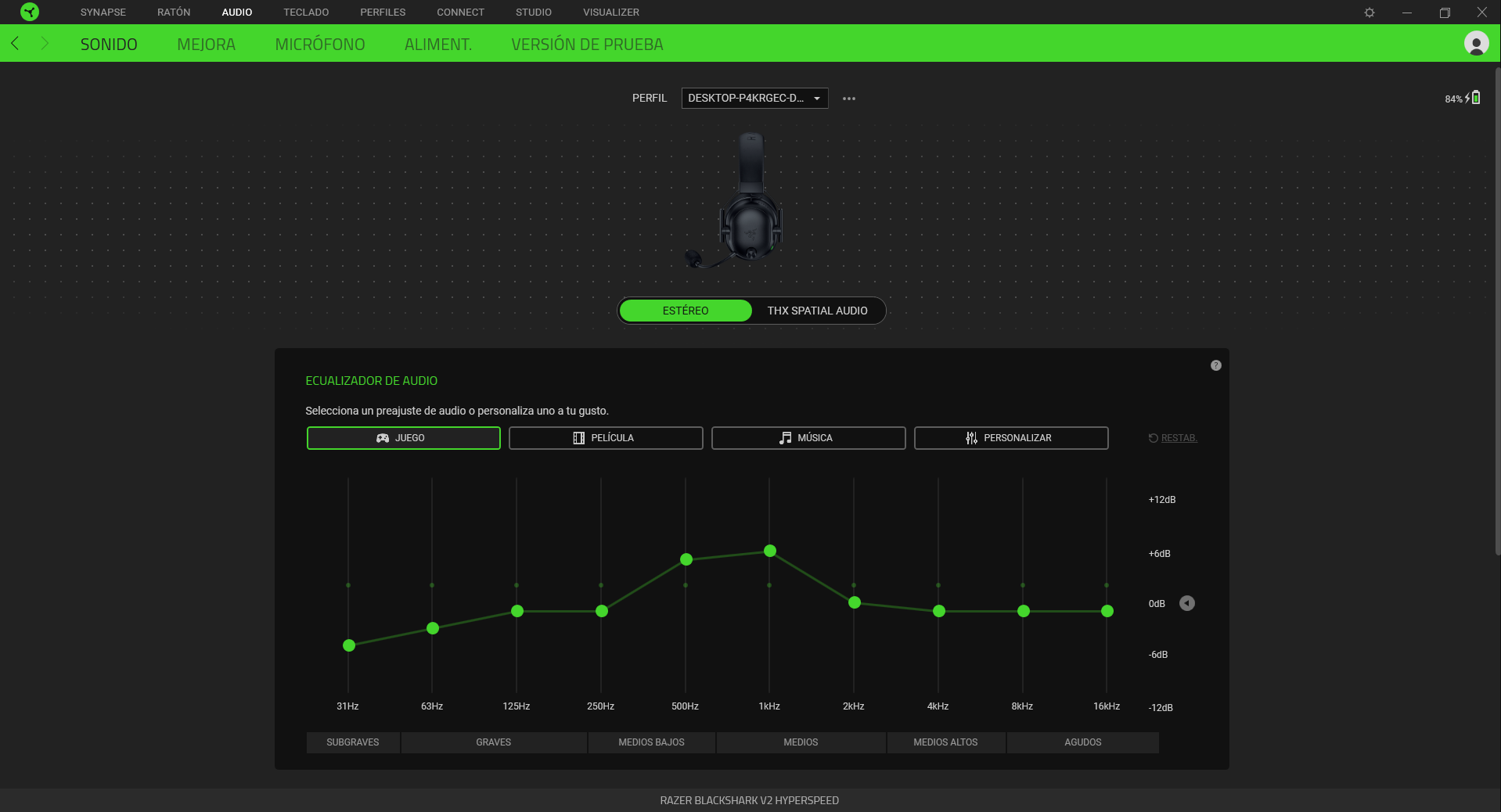Select the JUEGO equalizer preset

click(403, 438)
